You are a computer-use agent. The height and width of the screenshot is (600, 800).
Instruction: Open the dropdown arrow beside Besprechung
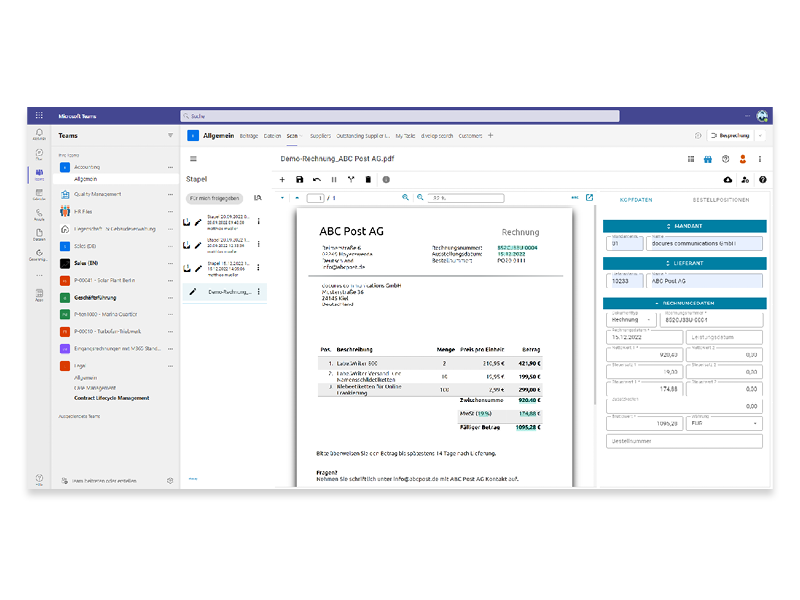click(x=761, y=136)
